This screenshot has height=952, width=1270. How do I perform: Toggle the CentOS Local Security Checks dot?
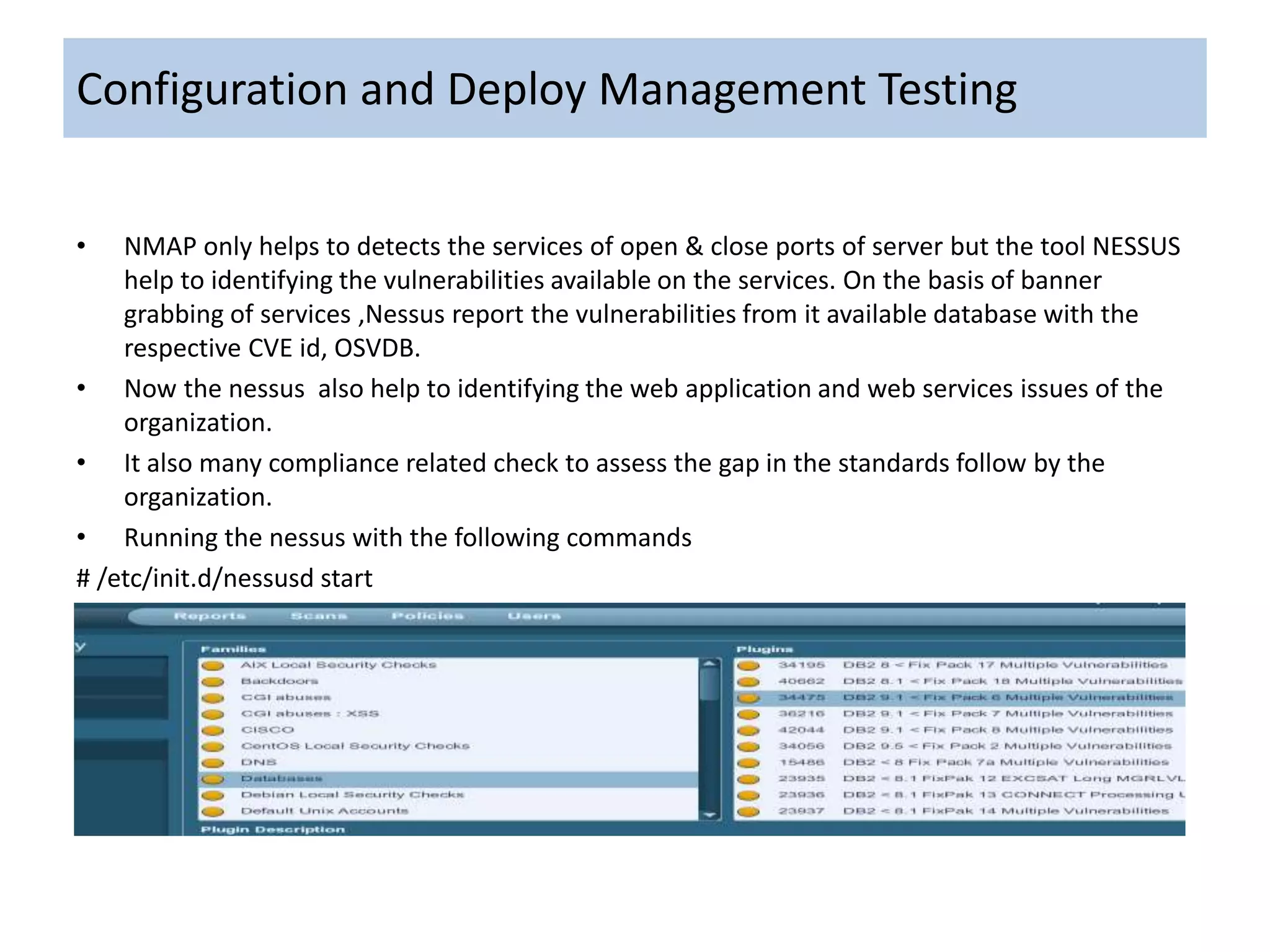(x=213, y=747)
